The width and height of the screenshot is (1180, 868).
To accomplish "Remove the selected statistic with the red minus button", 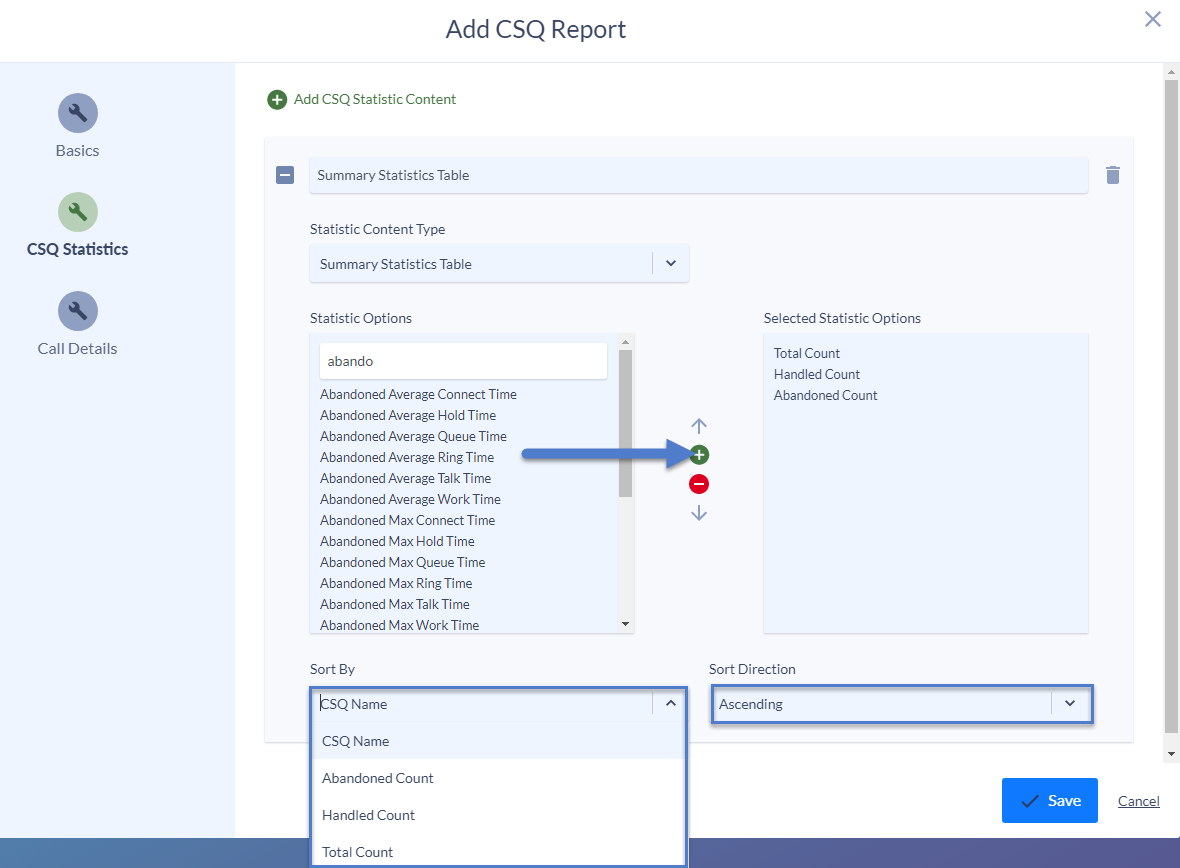I will (x=699, y=484).
